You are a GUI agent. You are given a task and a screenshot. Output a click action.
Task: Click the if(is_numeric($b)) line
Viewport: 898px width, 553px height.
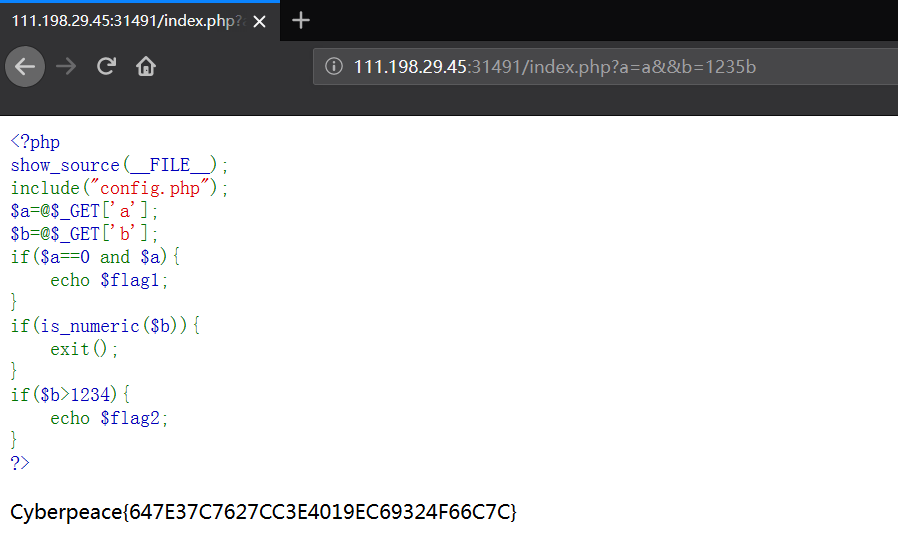coord(105,326)
